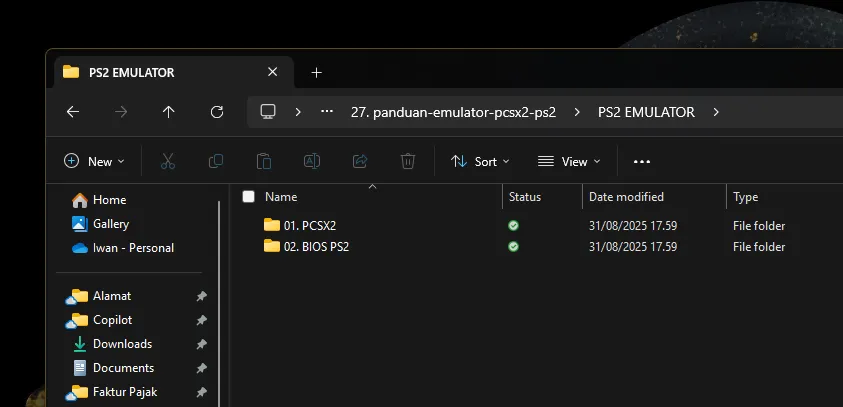This screenshot has width=843, height=407.
Task: Click the pin icon next to Downloads
Action: pos(202,344)
